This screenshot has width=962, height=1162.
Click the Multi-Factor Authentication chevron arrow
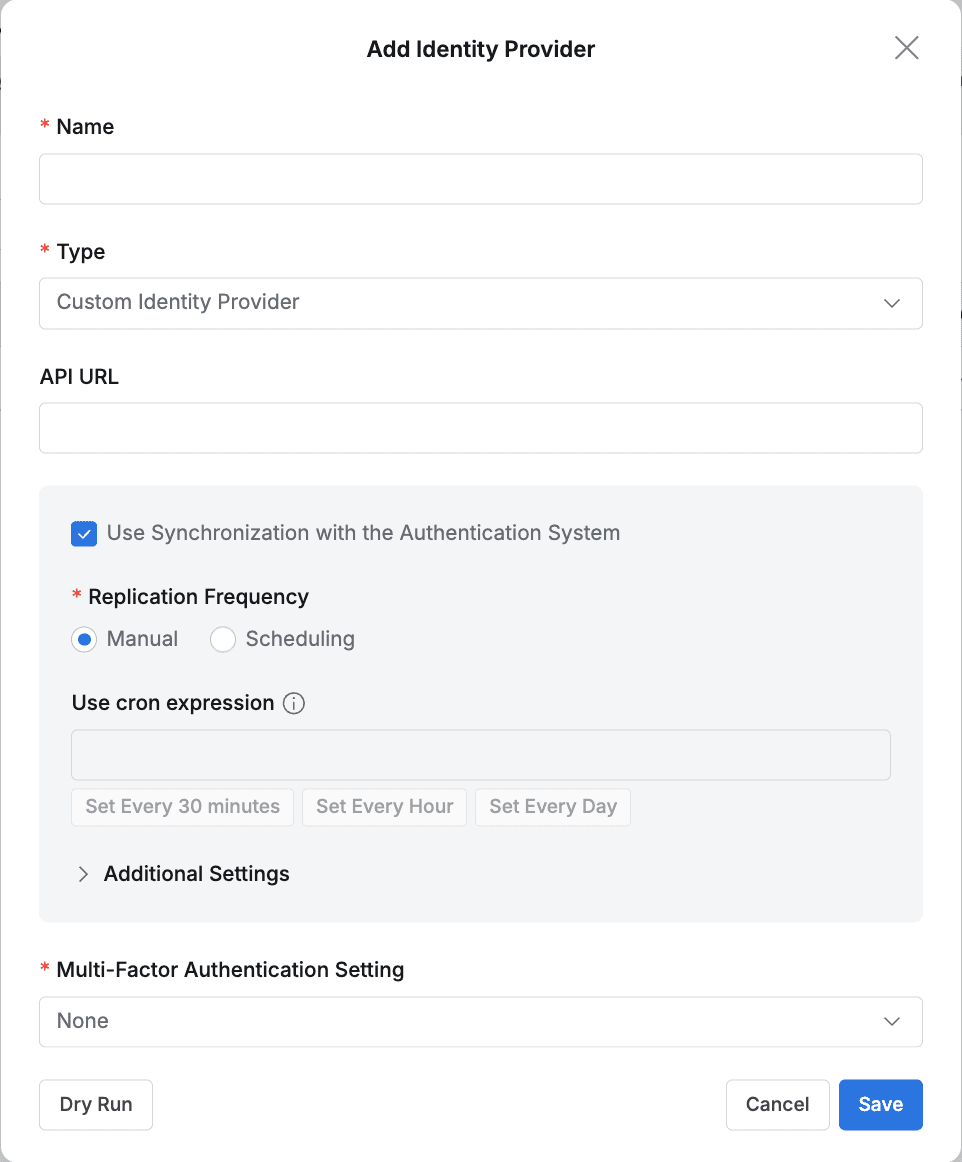[892, 1021]
